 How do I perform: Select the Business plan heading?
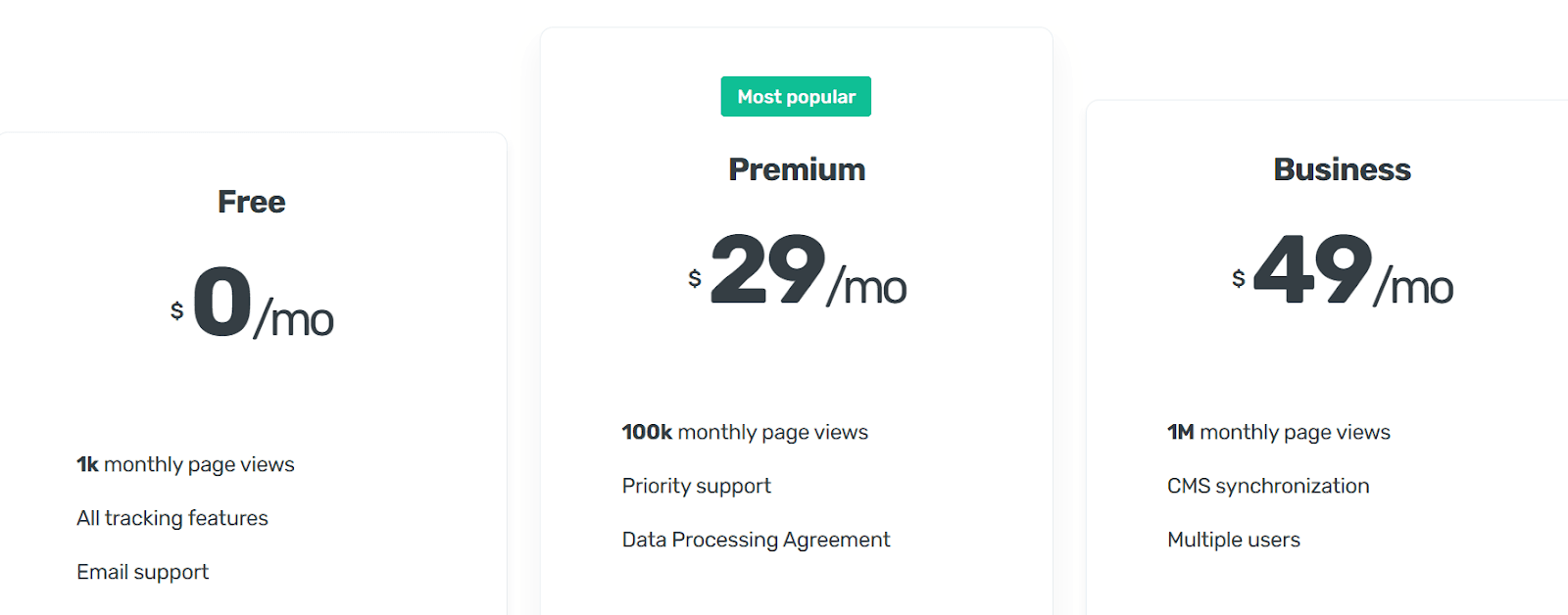tap(1342, 168)
